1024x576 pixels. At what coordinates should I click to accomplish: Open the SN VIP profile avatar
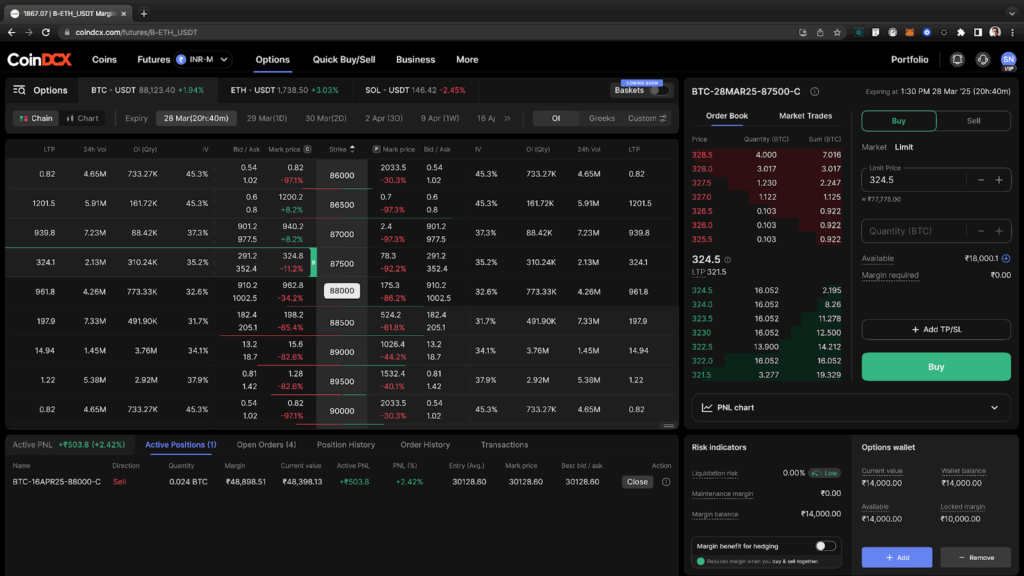click(1008, 60)
